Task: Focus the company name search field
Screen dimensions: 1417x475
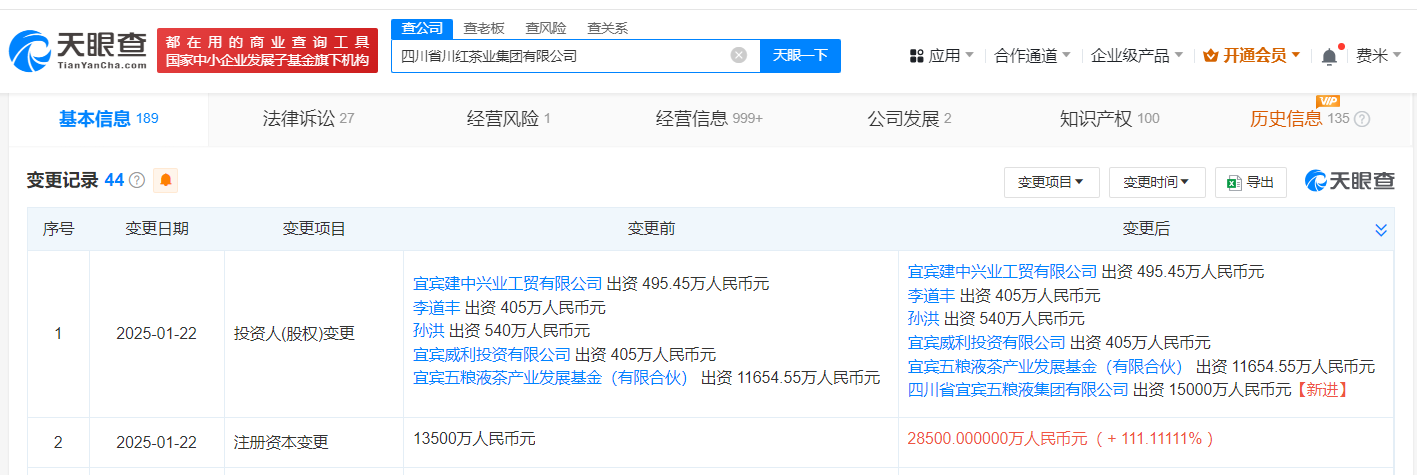Action: point(575,56)
